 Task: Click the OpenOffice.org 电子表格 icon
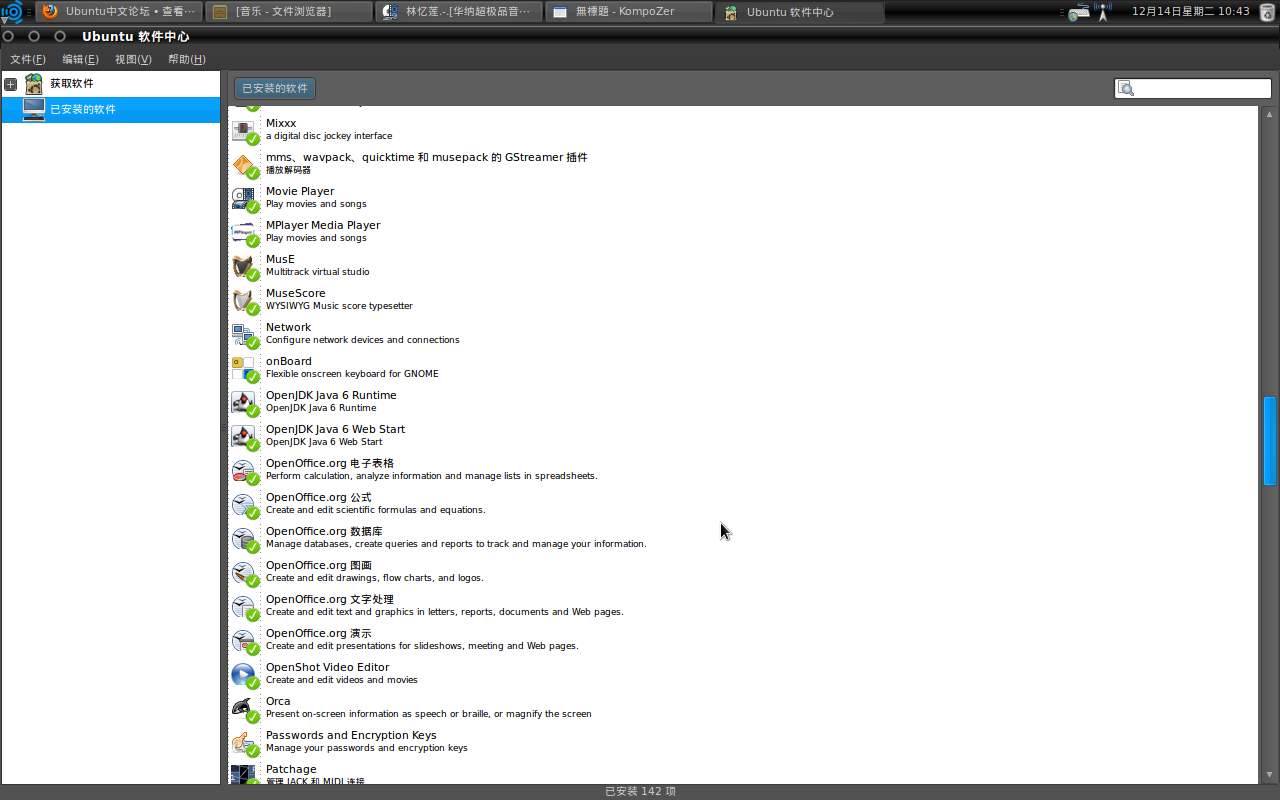244,470
